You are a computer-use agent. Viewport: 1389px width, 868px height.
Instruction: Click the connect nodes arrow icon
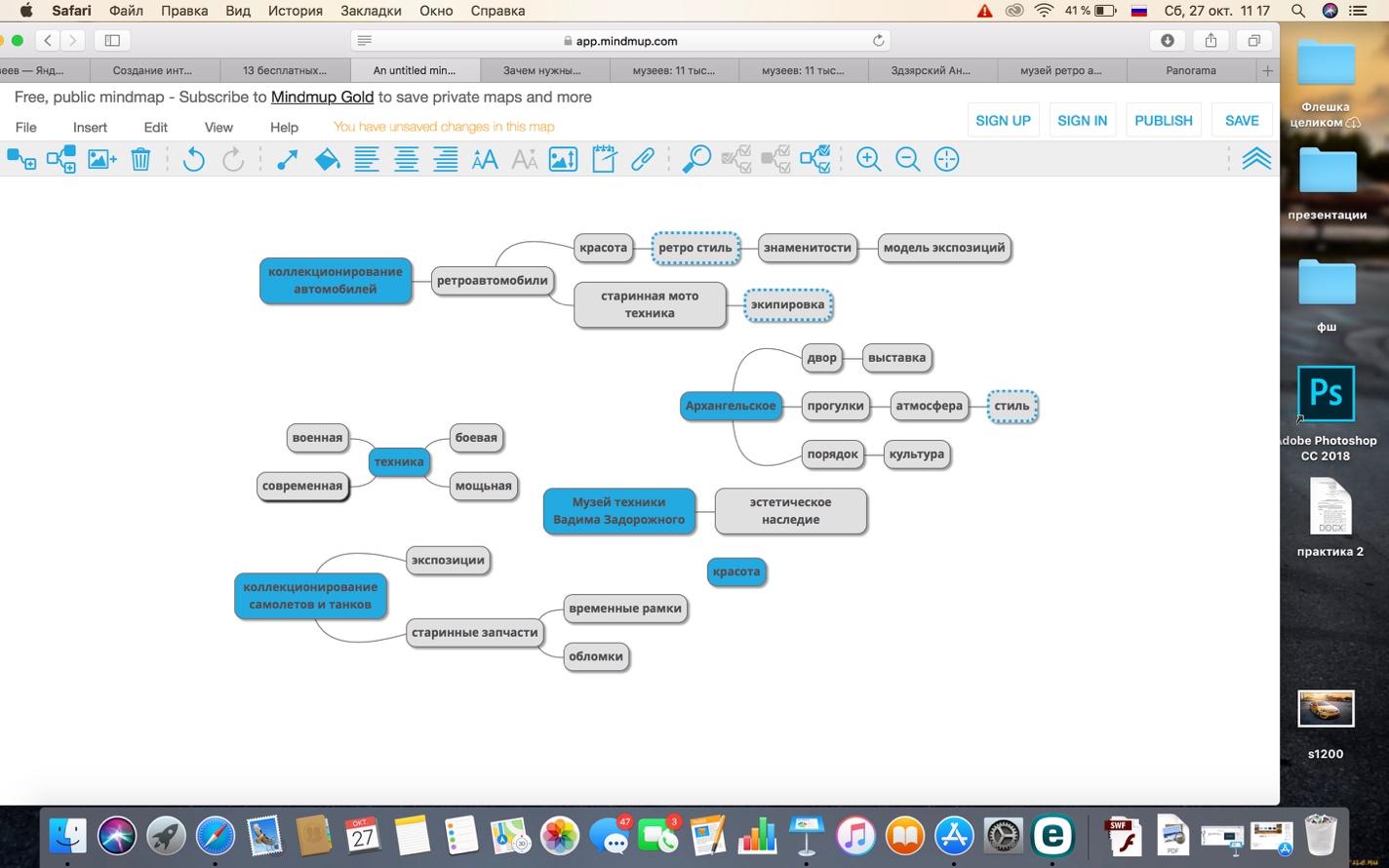pos(287,159)
